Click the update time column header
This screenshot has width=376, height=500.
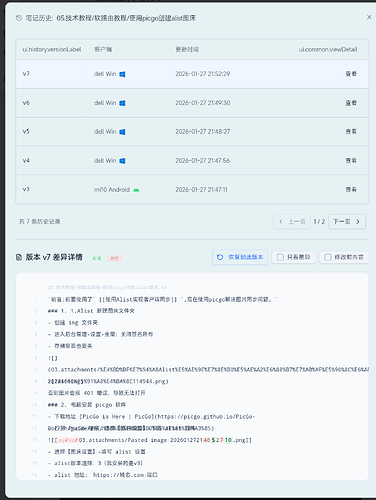(187, 49)
